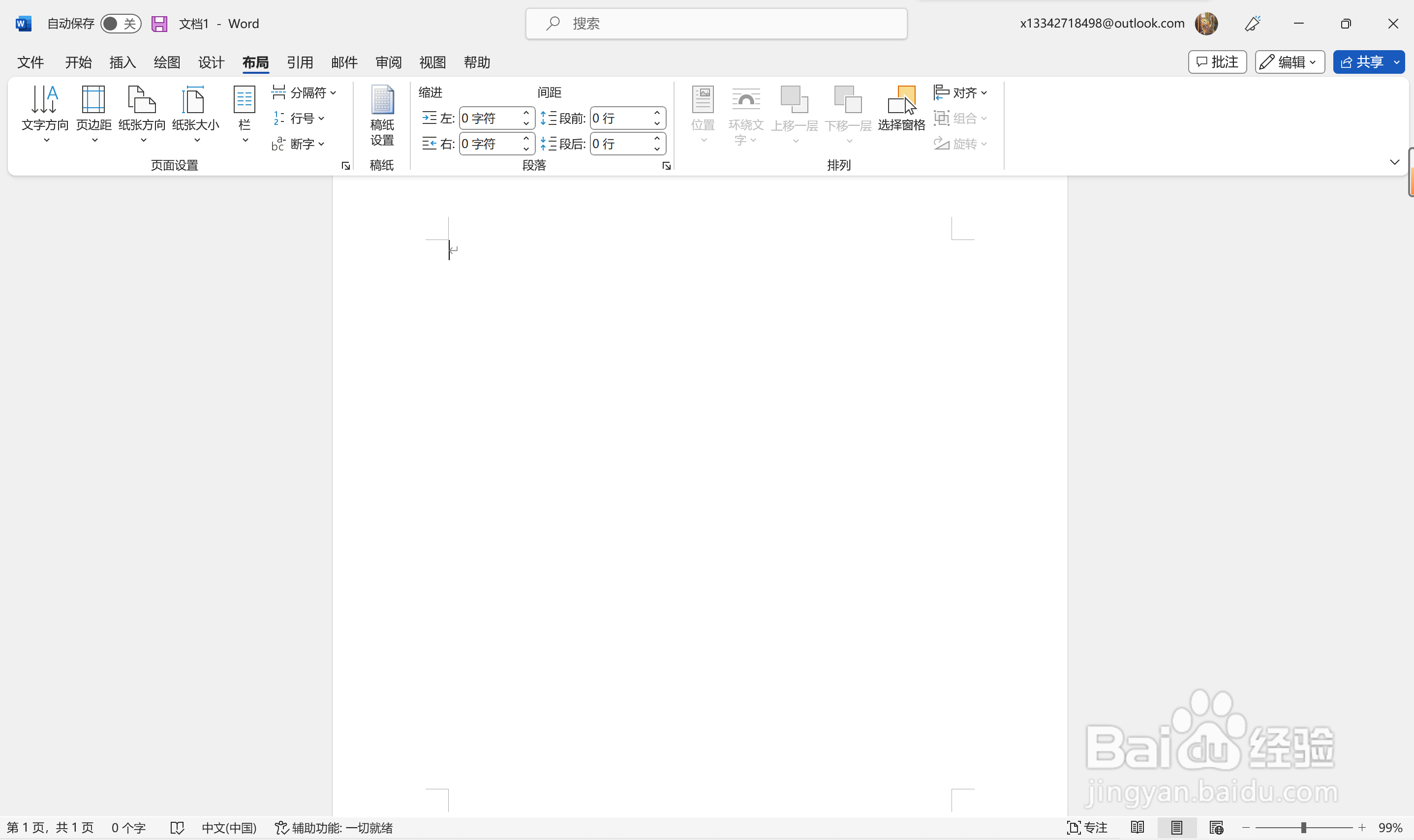Switch to Web Layout view icon
The width and height of the screenshot is (1414, 840).
coord(1216,828)
